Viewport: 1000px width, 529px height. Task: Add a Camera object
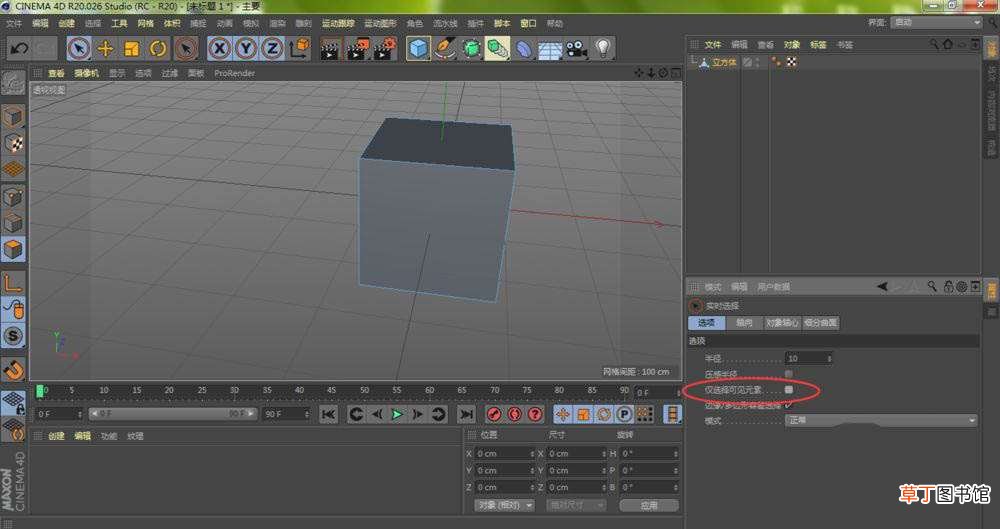(577, 49)
